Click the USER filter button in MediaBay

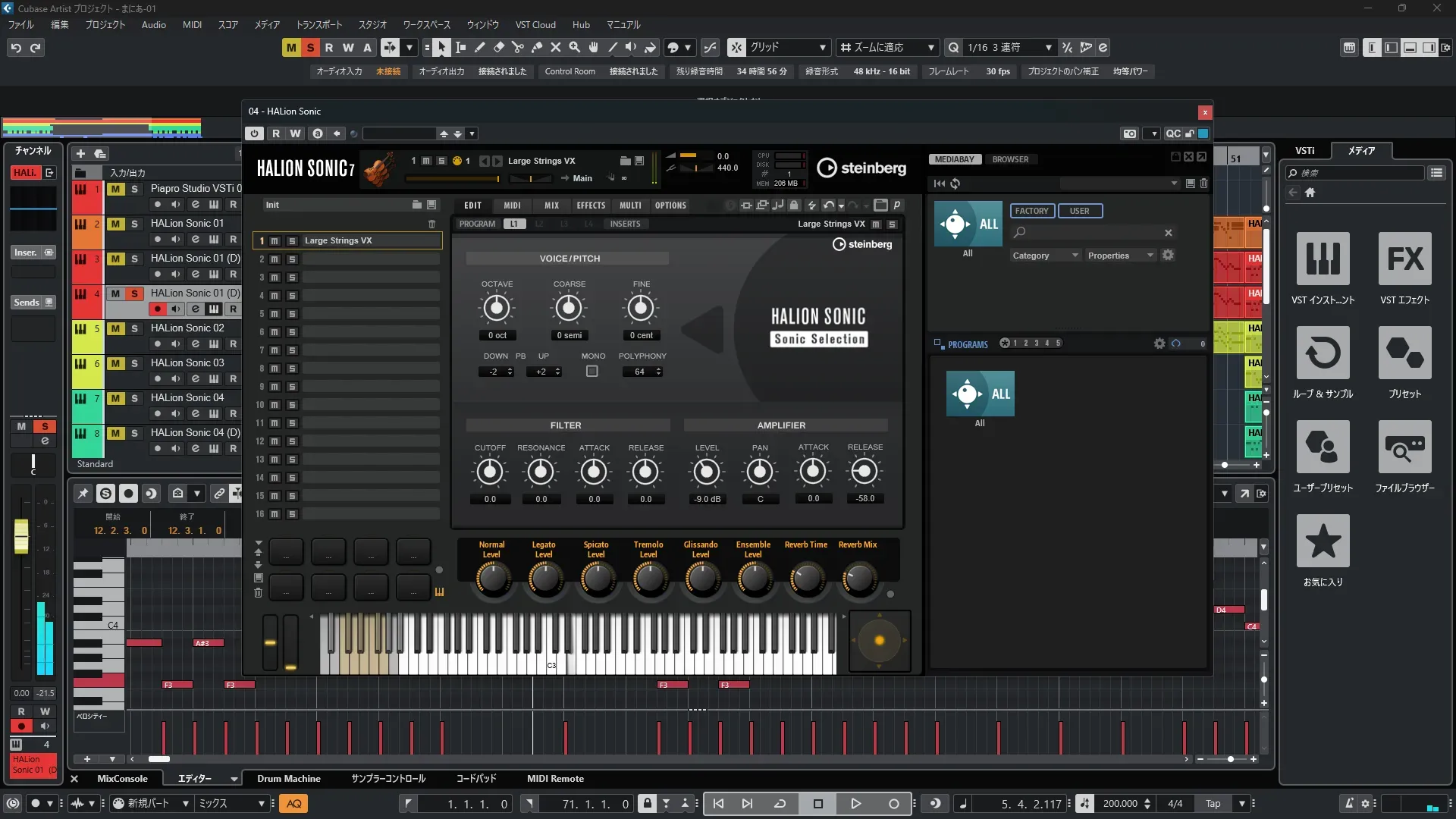[1079, 211]
